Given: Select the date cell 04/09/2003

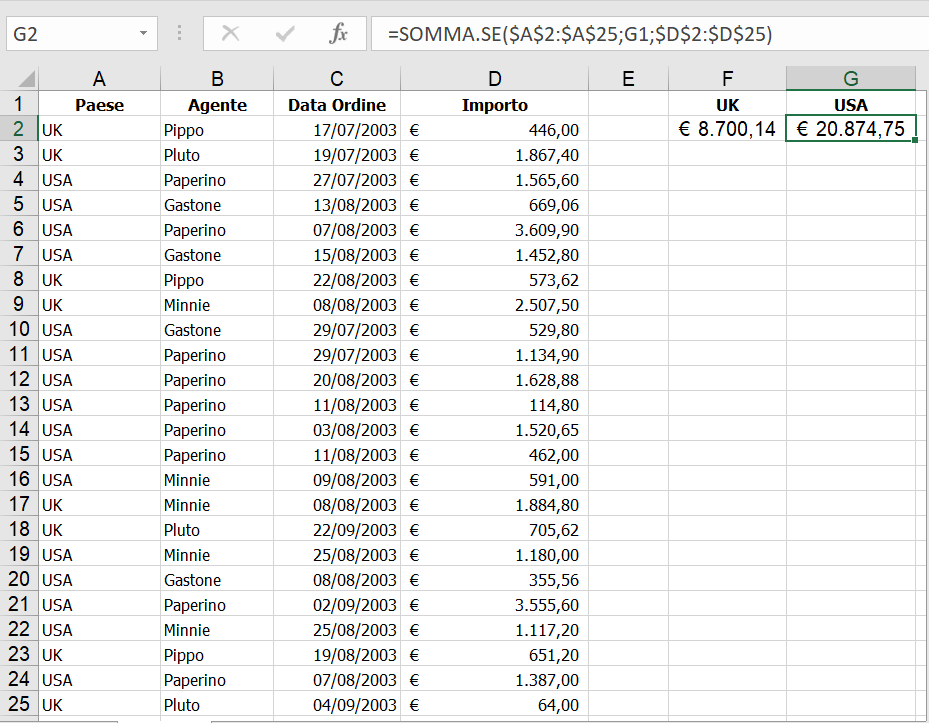Looking at the screenshot, I should click(x=337, y=704).
